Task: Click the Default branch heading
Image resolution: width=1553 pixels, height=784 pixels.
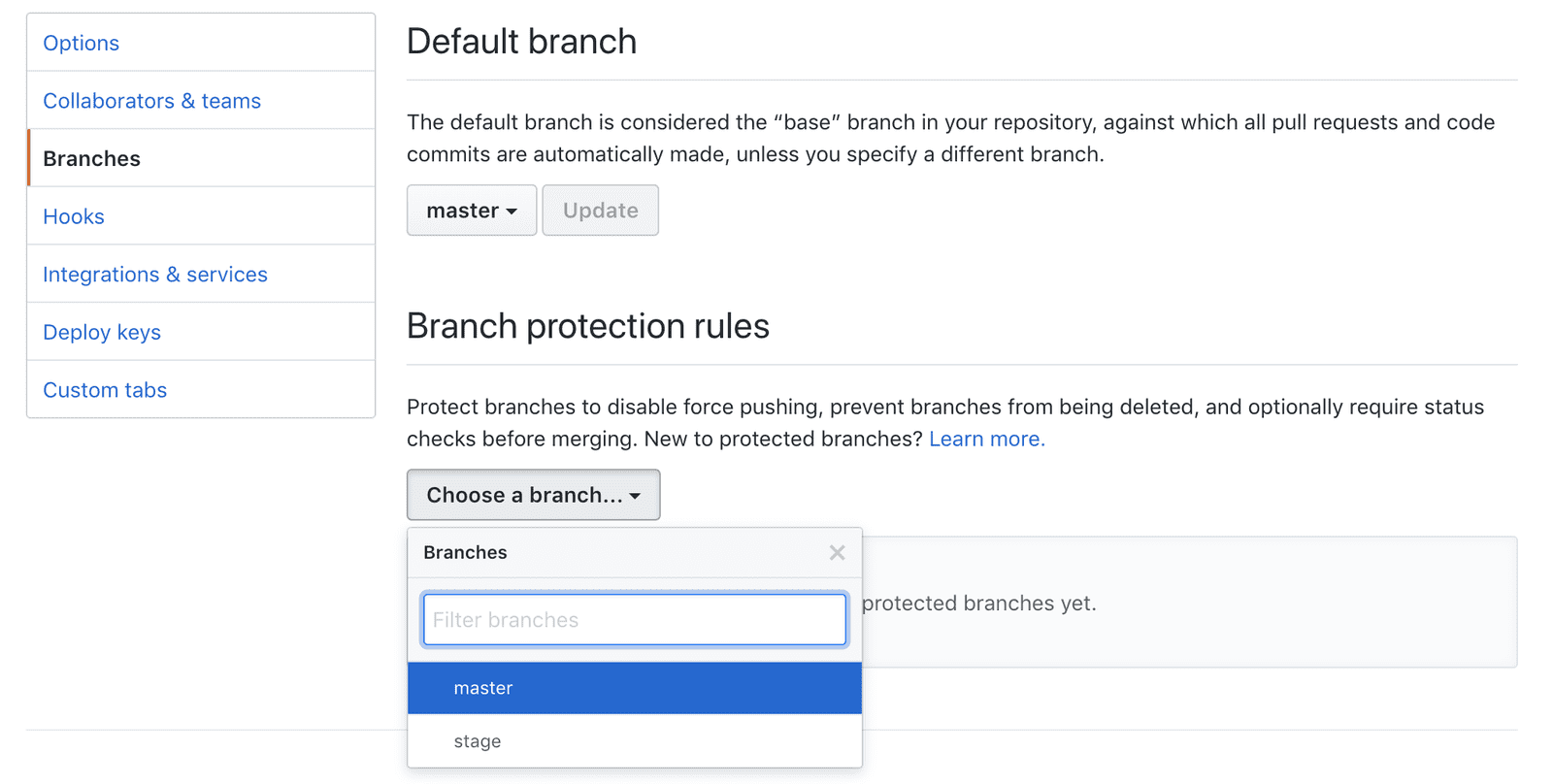Action: tap(521, 41)
